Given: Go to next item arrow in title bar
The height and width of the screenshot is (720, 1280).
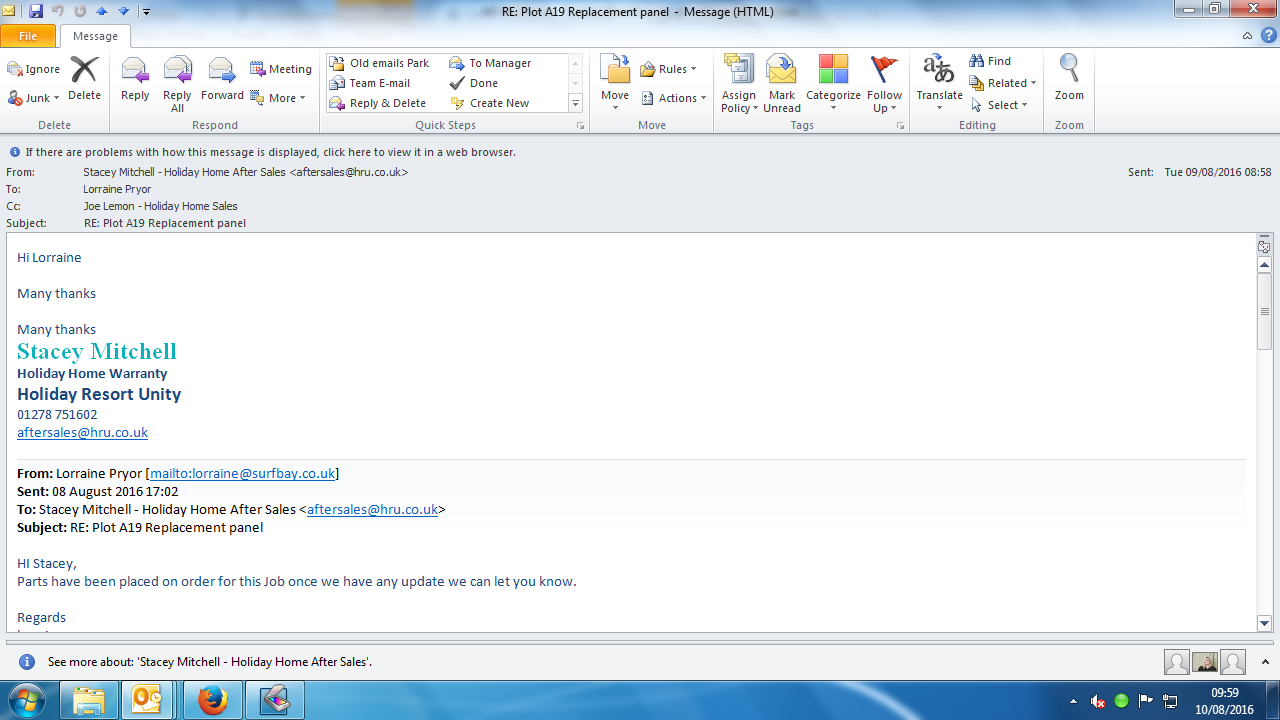Looking at the screenshot, I should point(123,11).
